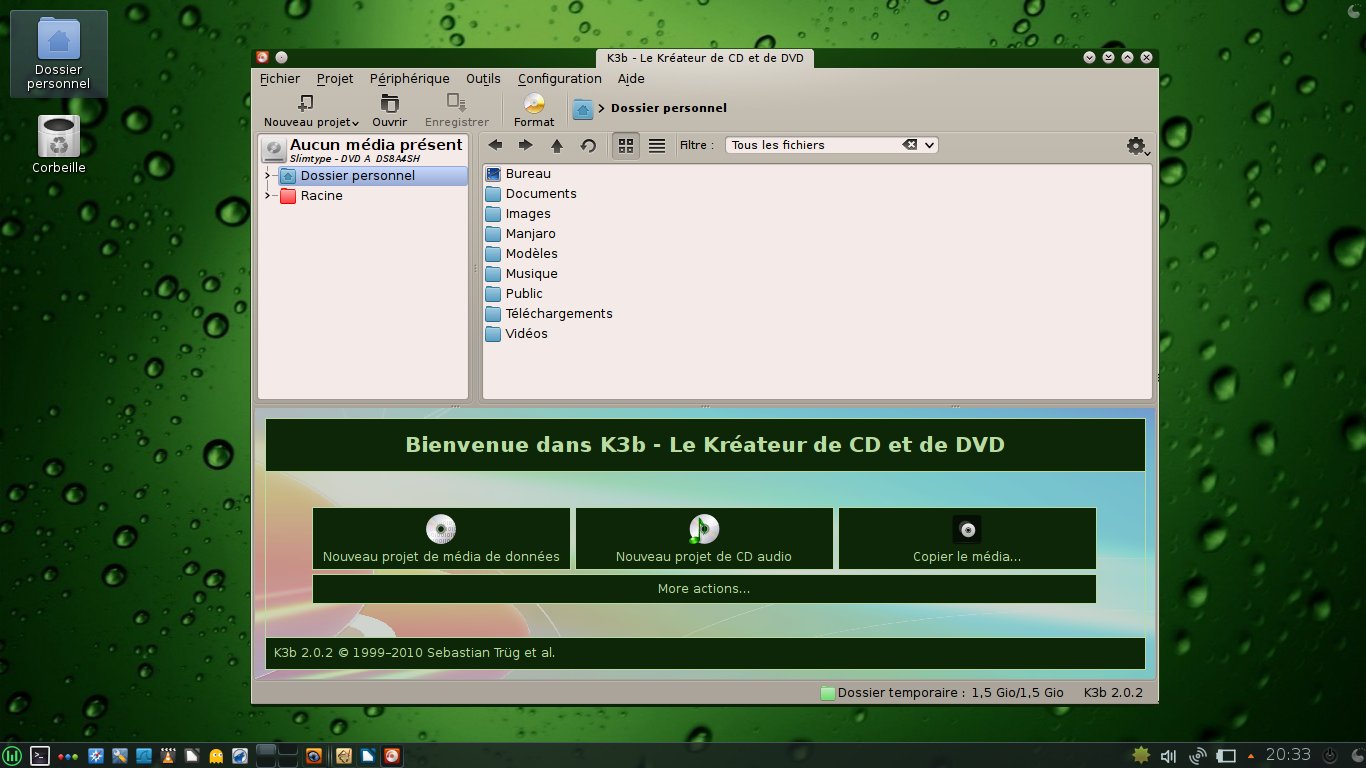
Task: Select the Musique folder
Action: tap(522, 274)
